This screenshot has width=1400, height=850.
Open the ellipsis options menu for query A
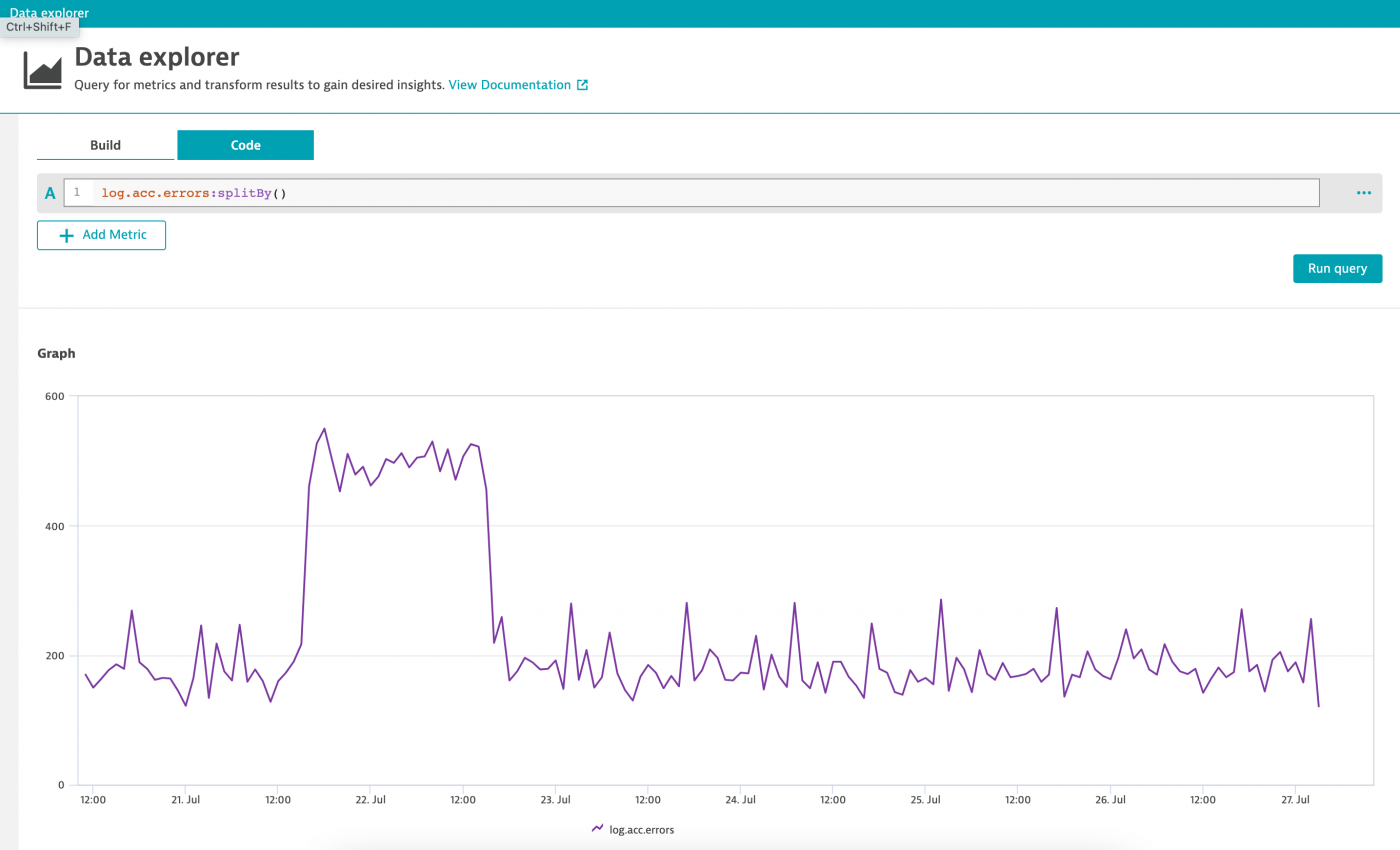pyautogui.click(x=1363, y=193)
